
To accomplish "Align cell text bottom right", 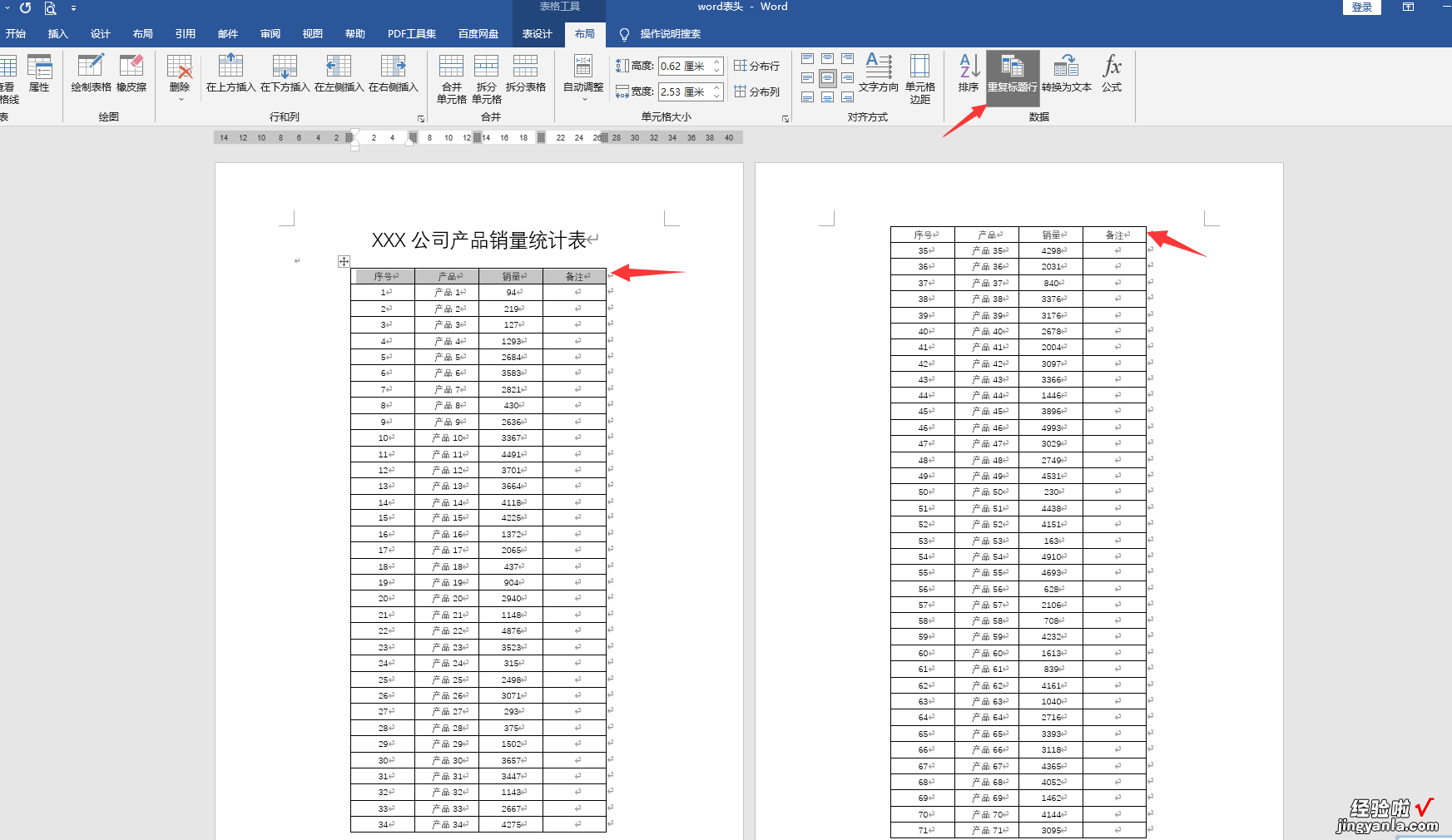I will click(x=848, y=97).
